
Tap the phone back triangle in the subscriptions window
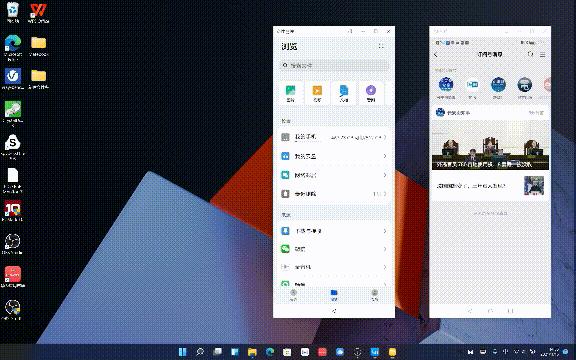(x=469, y=311)
